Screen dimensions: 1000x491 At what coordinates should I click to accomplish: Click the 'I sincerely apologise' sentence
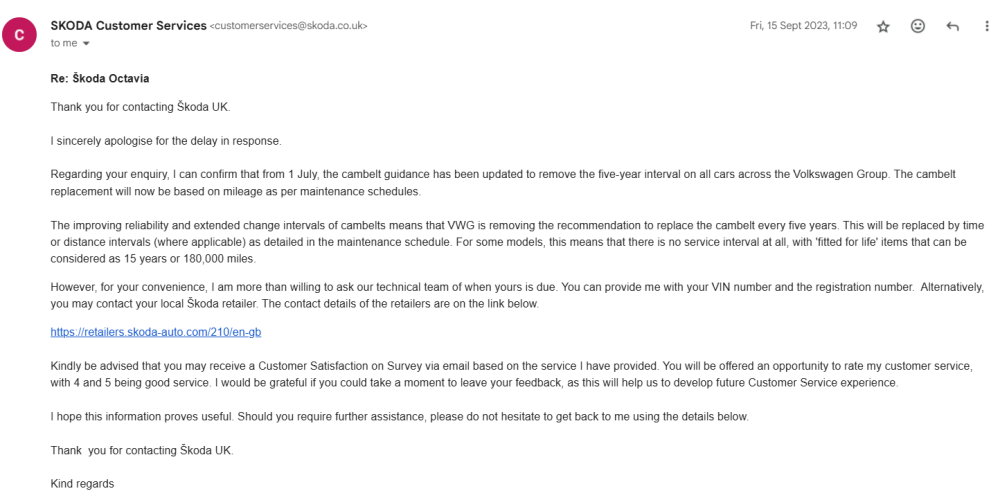click(x=165, y=142)
